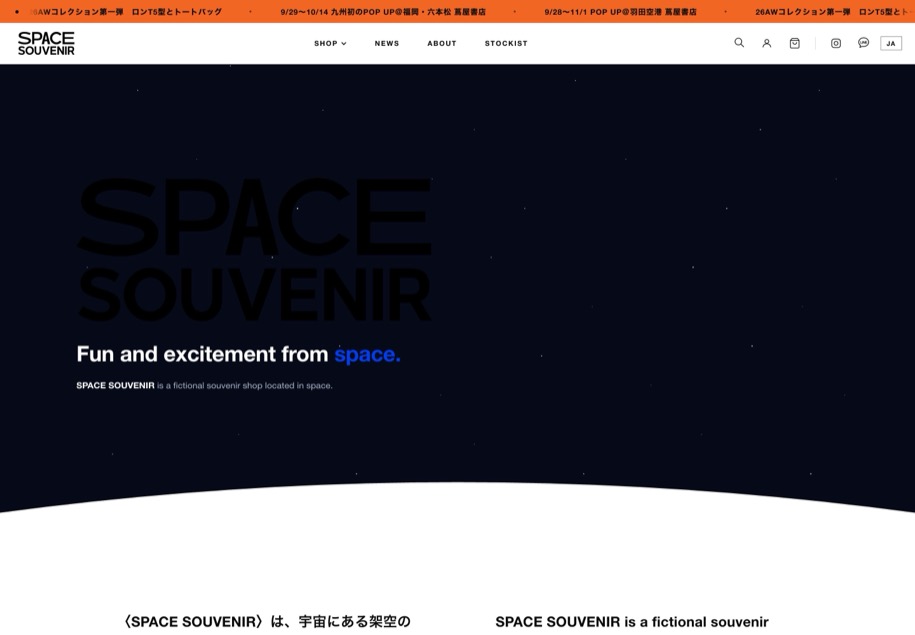Image resolution: width=915 pixels, height=635 pixels.
Task: Open the account login person icon
Action: tap(767, 43)
